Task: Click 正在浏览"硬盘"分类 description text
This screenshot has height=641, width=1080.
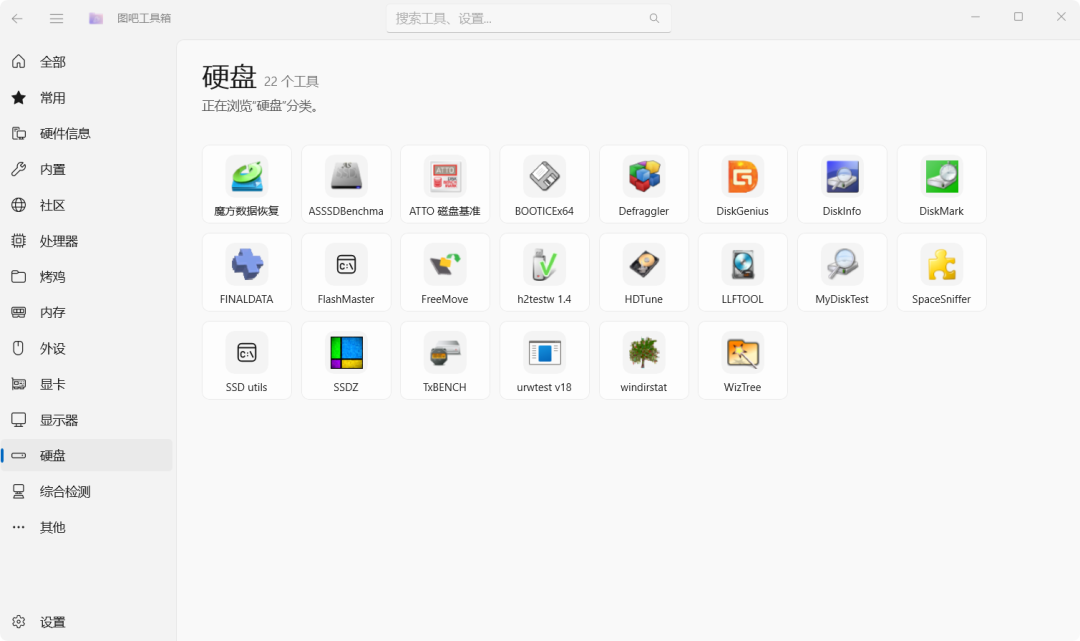Action: (260, 106)
